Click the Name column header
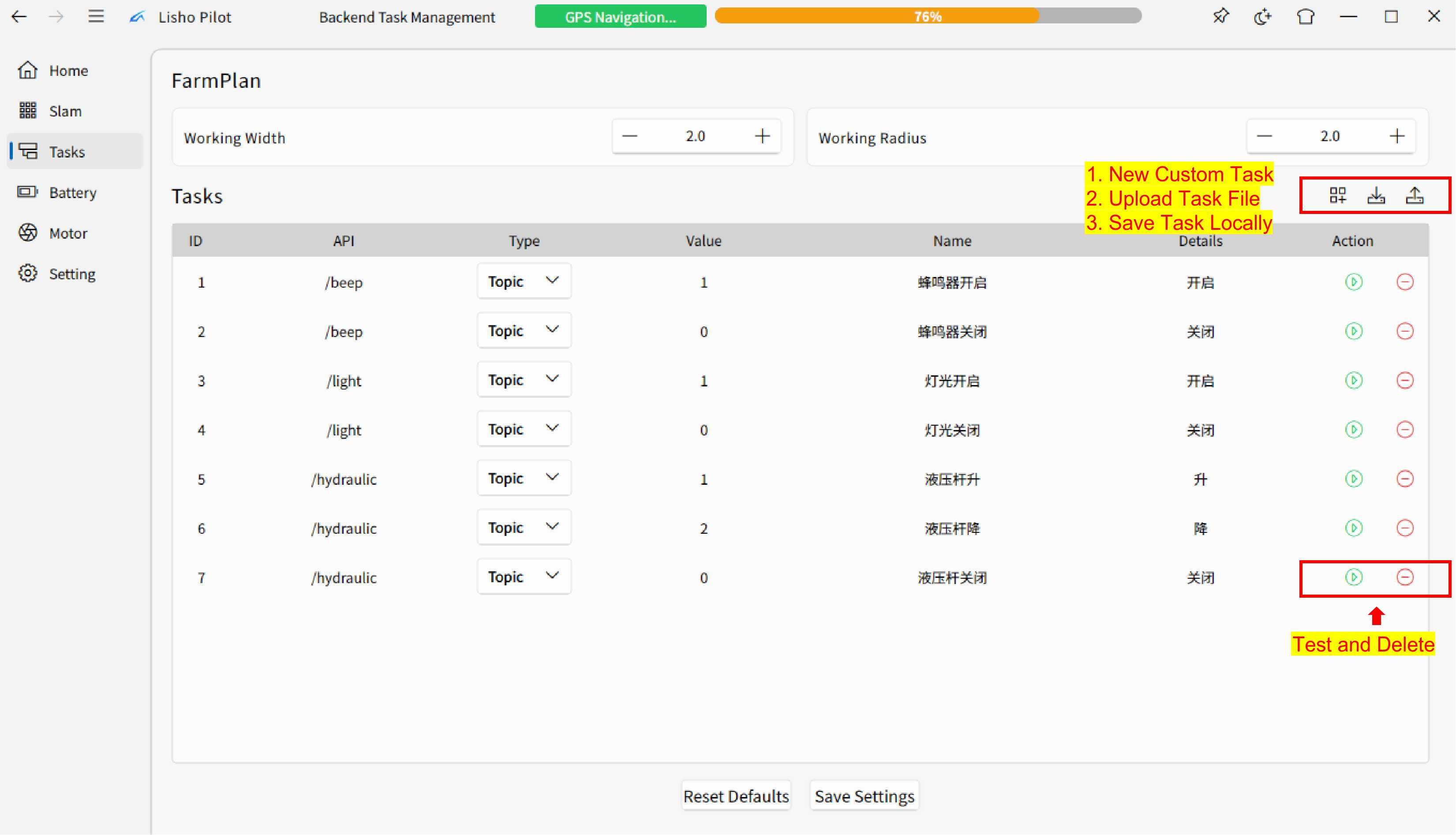Viewport: 1456px width, 835px height. [952, 241]
